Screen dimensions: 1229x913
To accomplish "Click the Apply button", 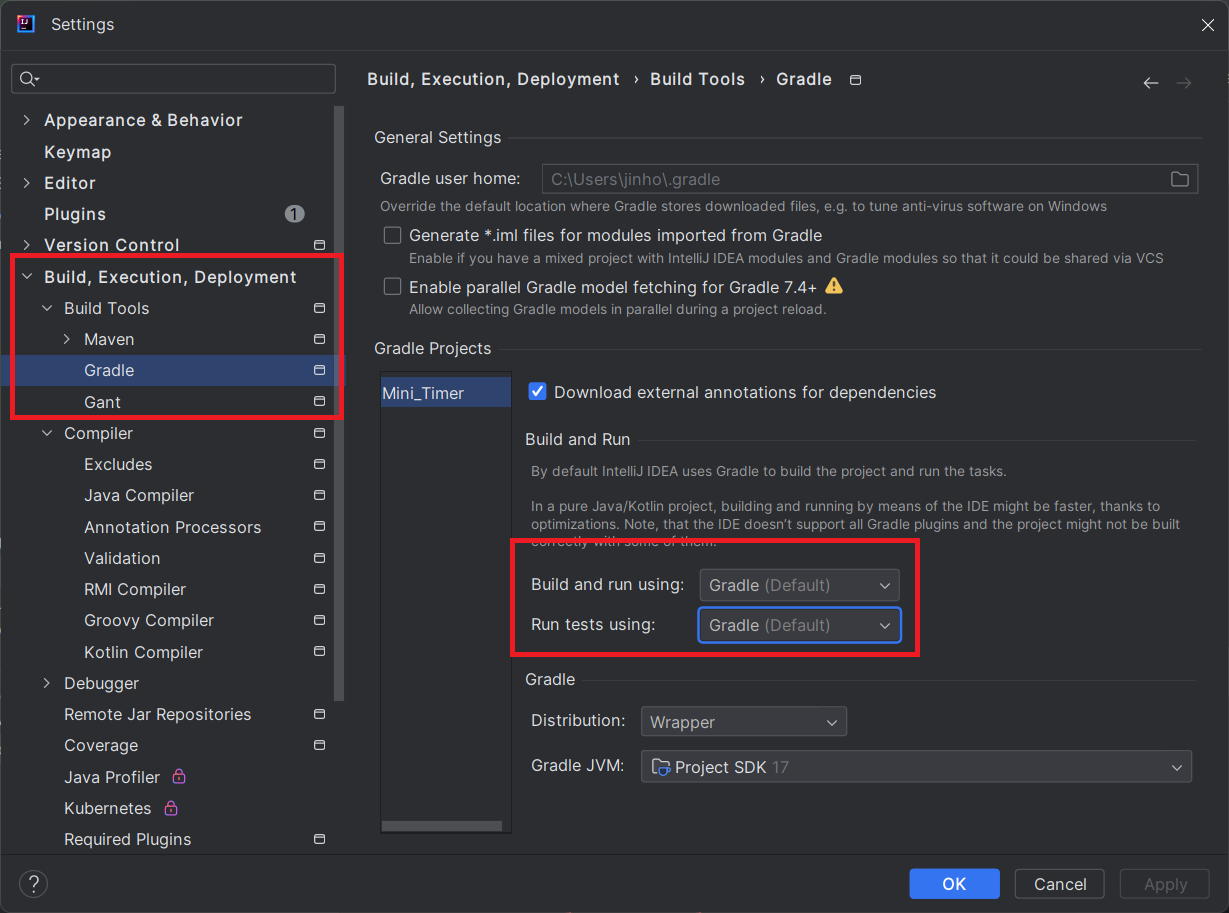I will point(1165,884).
